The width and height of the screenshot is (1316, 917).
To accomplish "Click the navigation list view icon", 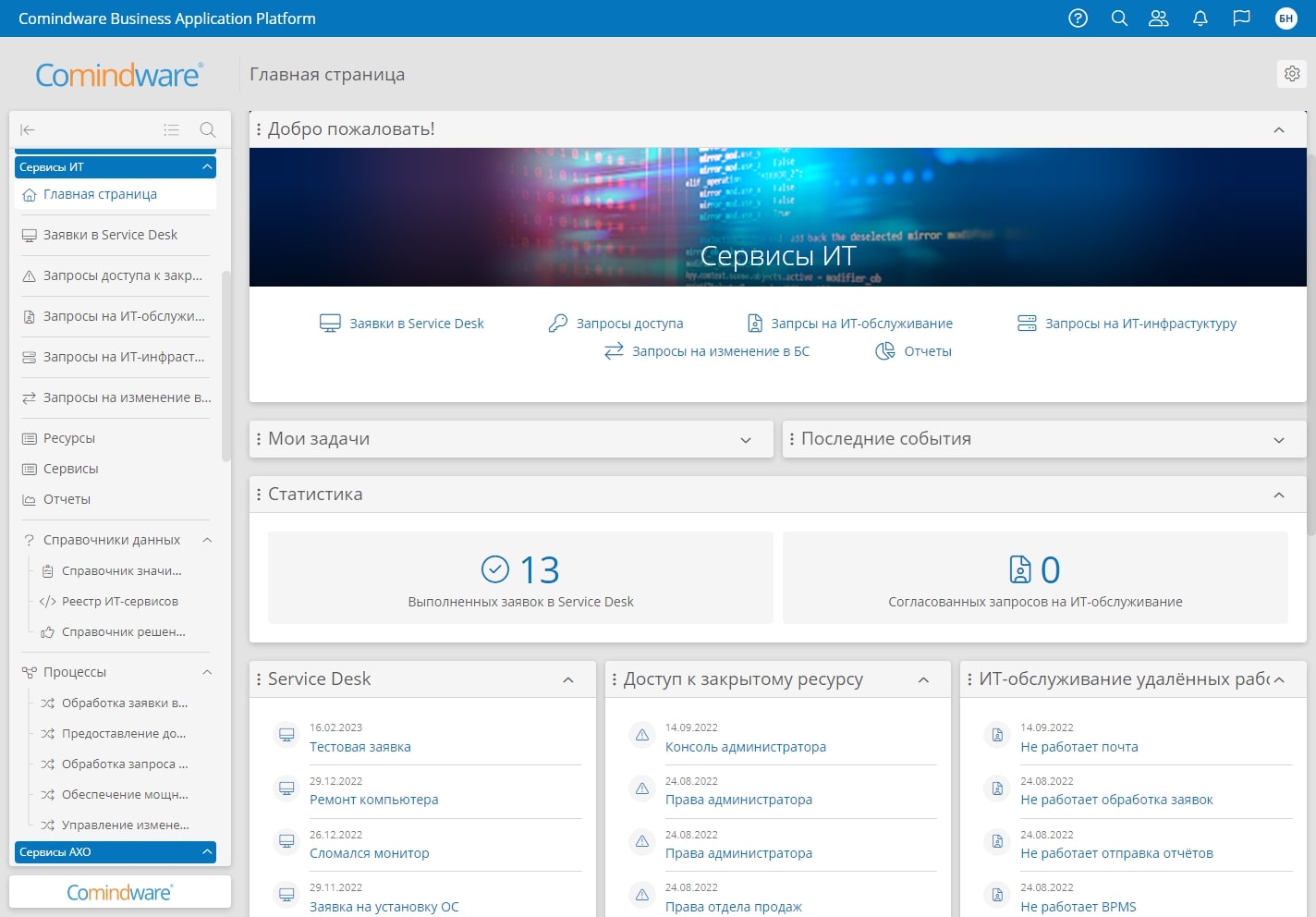I will click(171, 130).
